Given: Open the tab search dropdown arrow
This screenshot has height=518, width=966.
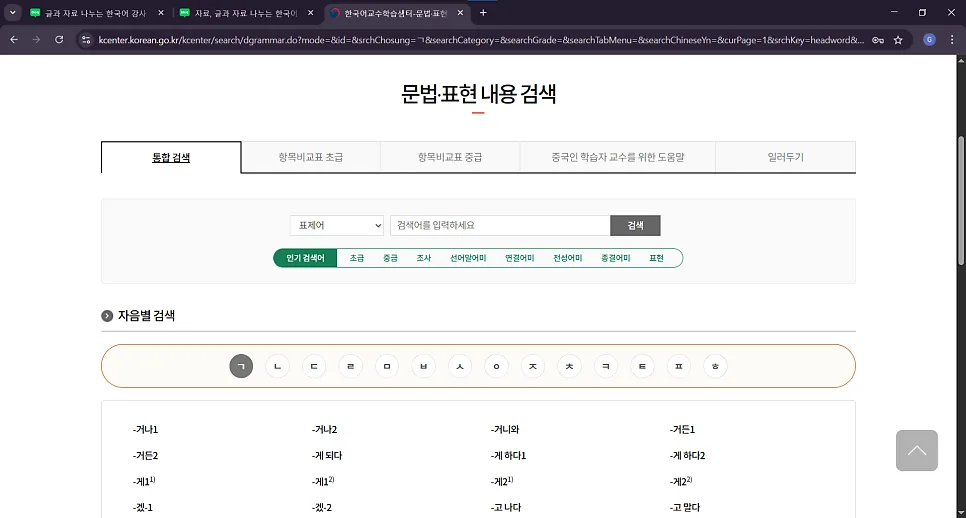Looking at the screenshot, I should [12, 12].
